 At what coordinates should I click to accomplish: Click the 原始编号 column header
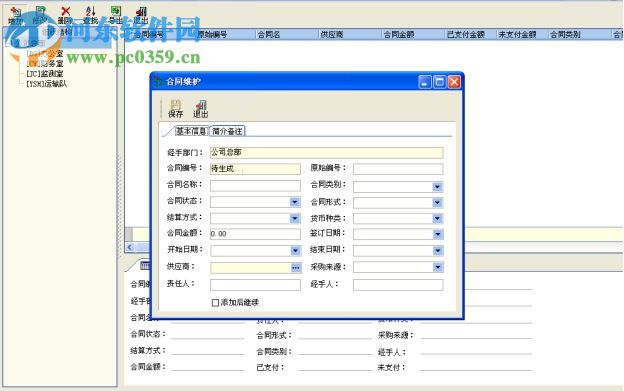coord(225,35)
